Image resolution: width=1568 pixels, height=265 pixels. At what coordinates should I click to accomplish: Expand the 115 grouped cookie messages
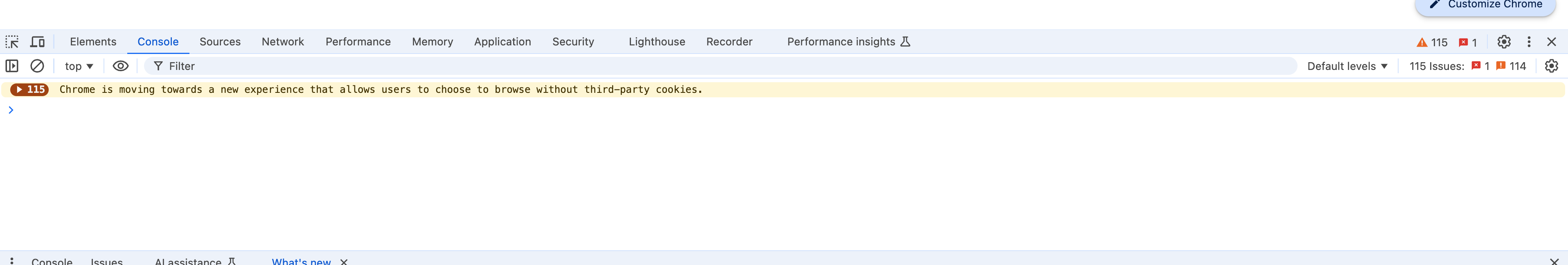[29, 89]
